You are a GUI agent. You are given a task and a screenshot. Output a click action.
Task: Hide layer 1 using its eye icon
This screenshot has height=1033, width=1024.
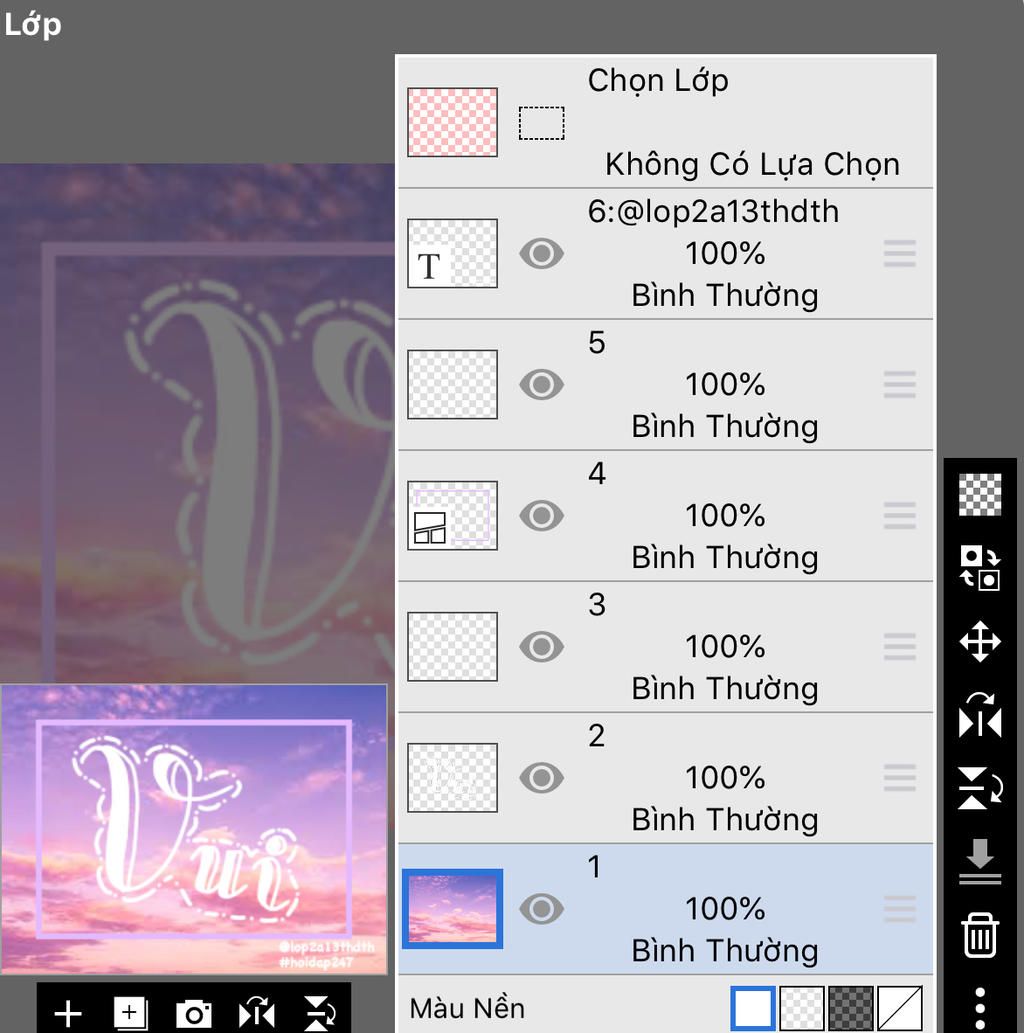point(541,908)
